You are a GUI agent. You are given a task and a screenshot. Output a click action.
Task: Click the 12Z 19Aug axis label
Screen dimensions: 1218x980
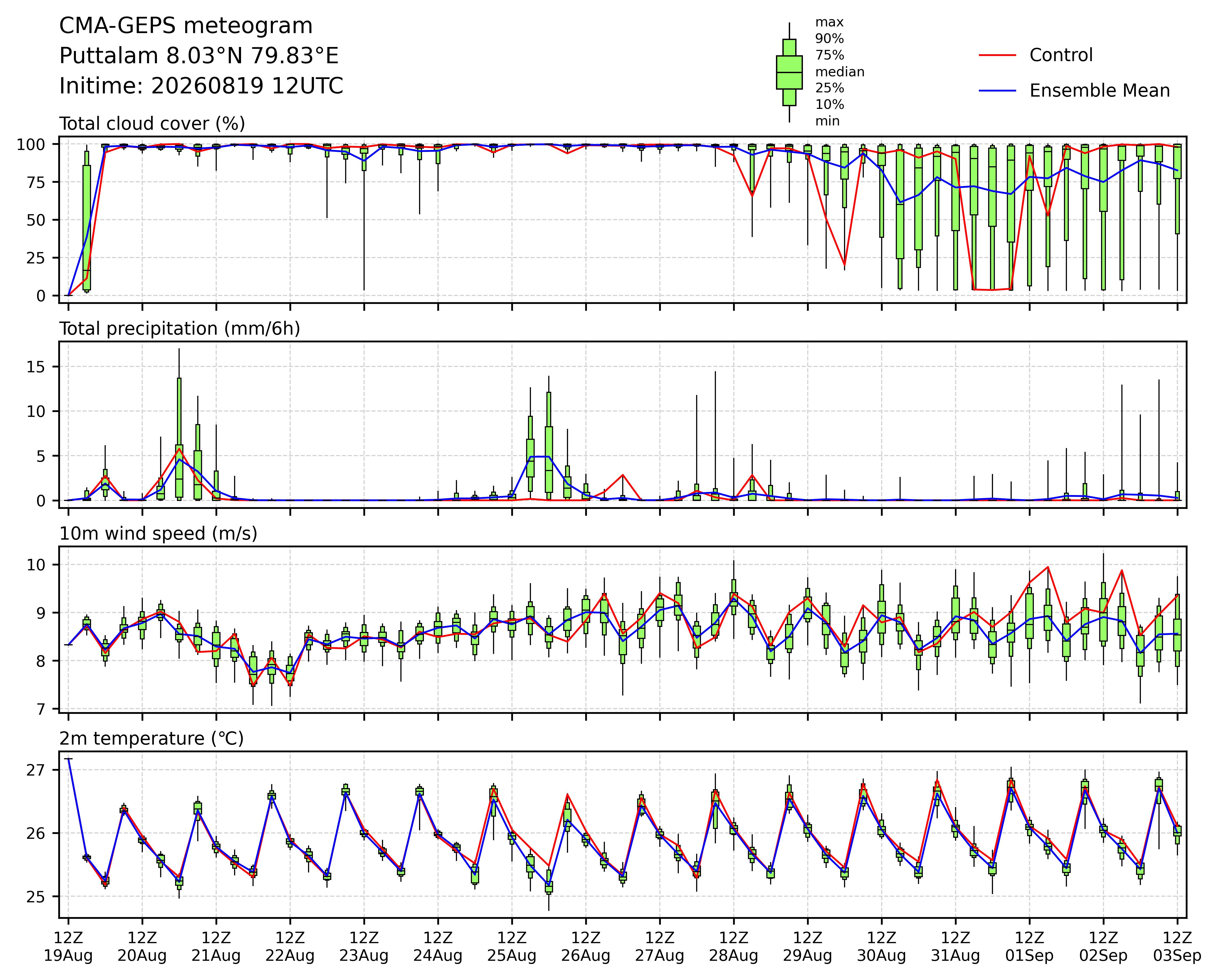coord(68,947)
